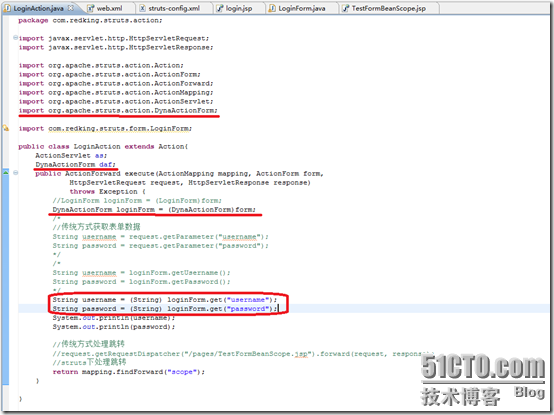Click the DynaActionForm loginForm cast assignment line

154,210
